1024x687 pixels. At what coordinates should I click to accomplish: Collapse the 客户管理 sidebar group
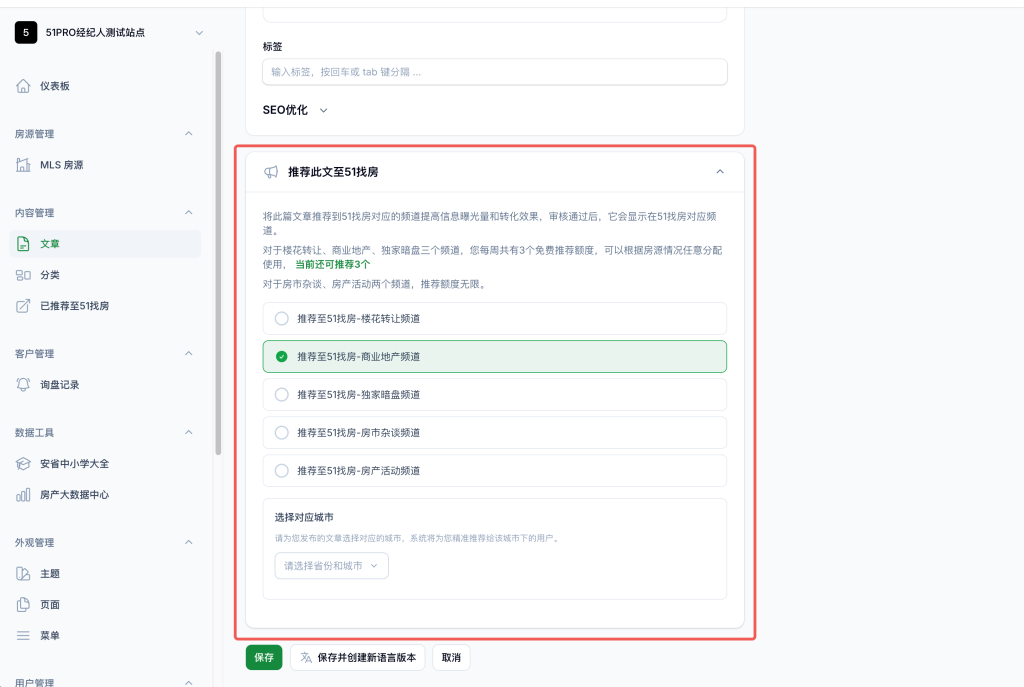tap(189, 354)
